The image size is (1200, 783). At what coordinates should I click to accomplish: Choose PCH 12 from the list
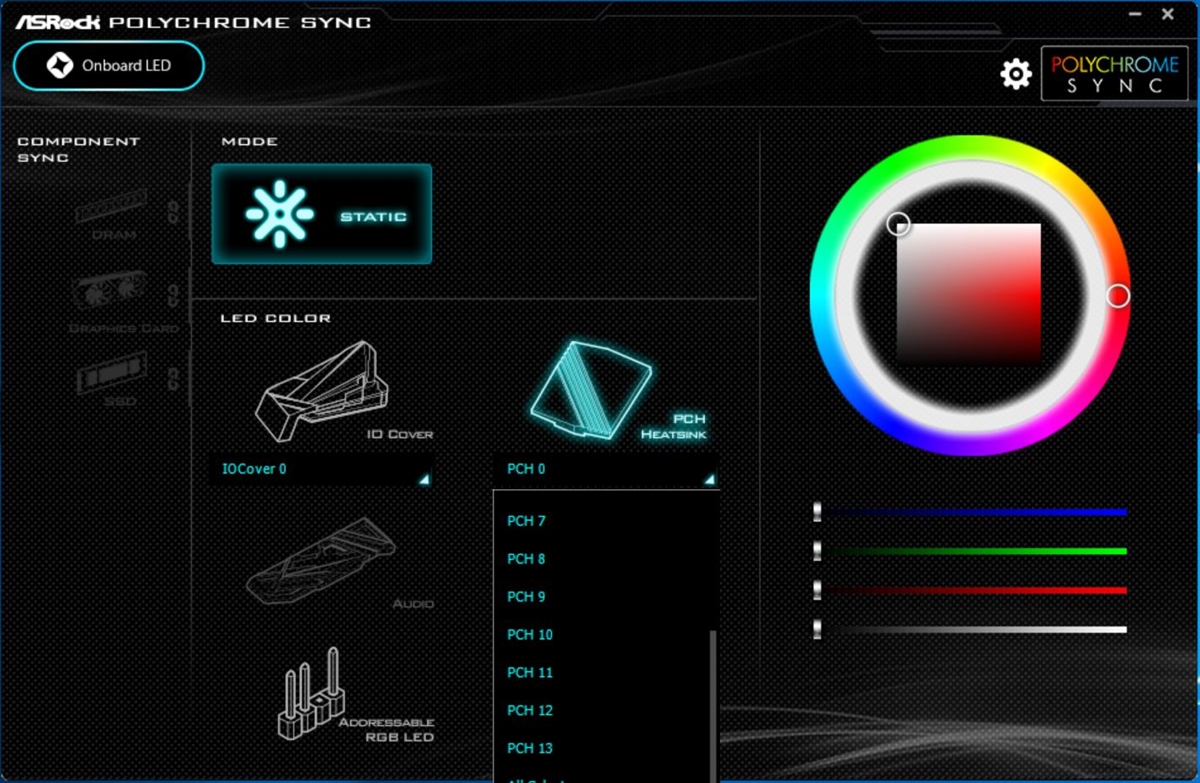529,711
